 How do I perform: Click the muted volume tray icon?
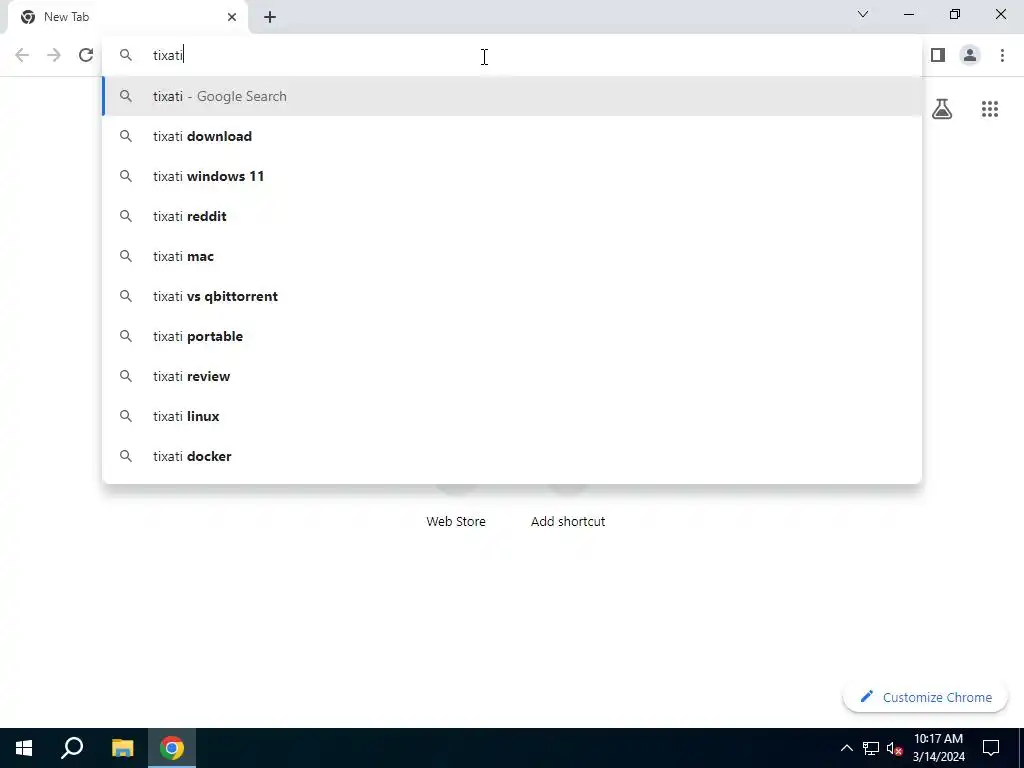pos(895,748)
